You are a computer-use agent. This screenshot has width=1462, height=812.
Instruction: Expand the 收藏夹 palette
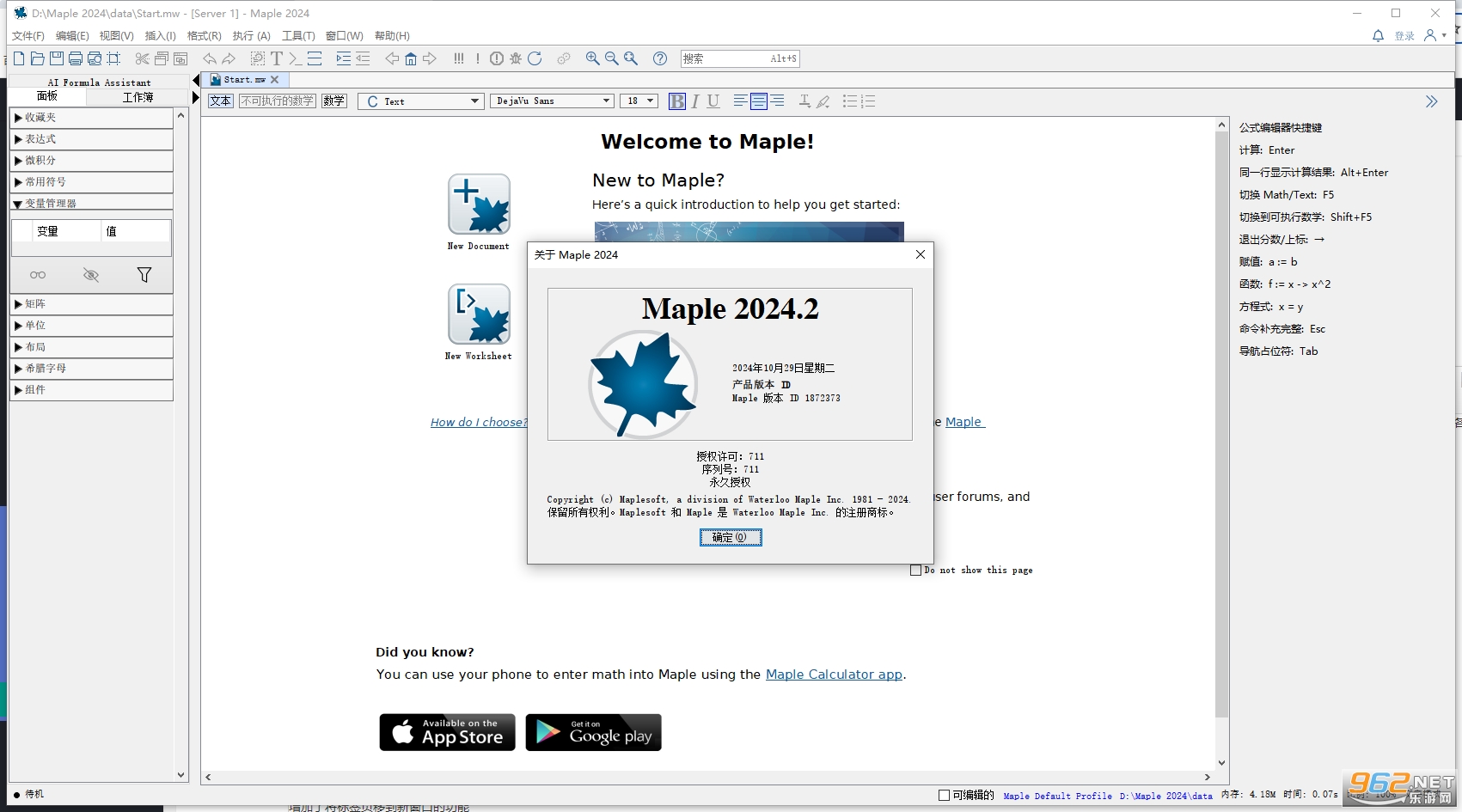[x=91, y=118]
